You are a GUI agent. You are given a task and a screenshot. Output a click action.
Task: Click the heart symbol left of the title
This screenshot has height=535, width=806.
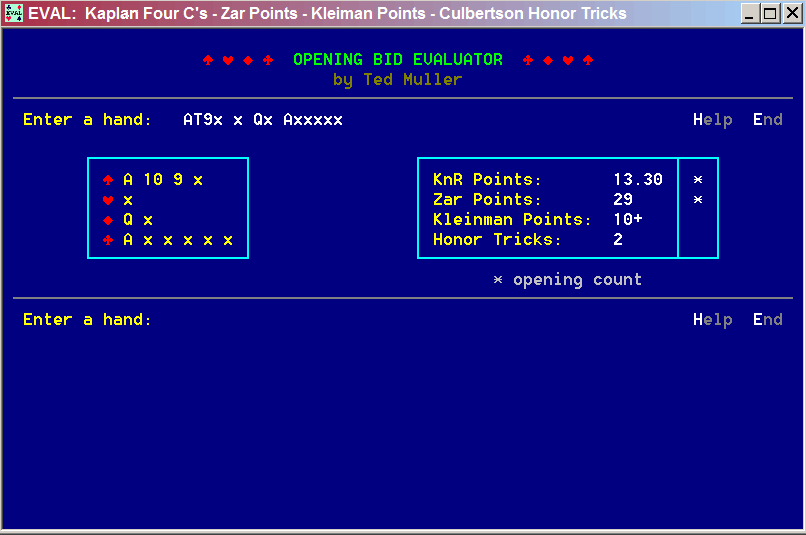tap(228, 60)
